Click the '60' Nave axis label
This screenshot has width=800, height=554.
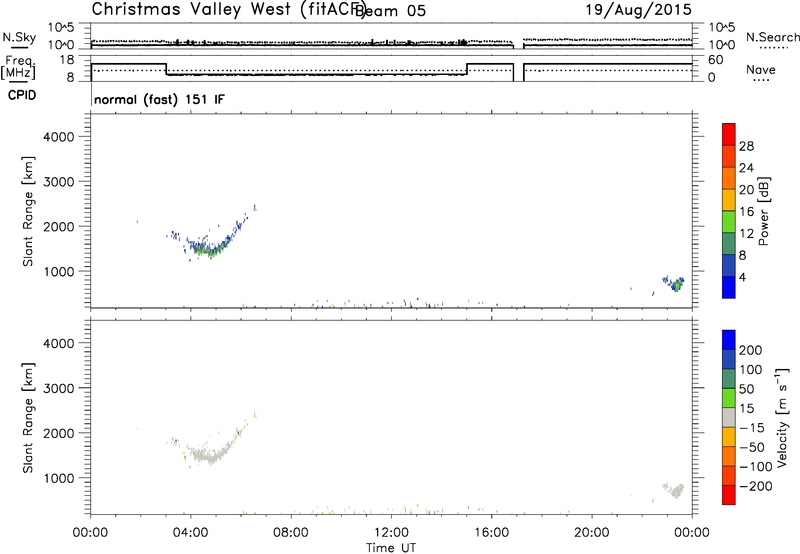coord(716,60)
